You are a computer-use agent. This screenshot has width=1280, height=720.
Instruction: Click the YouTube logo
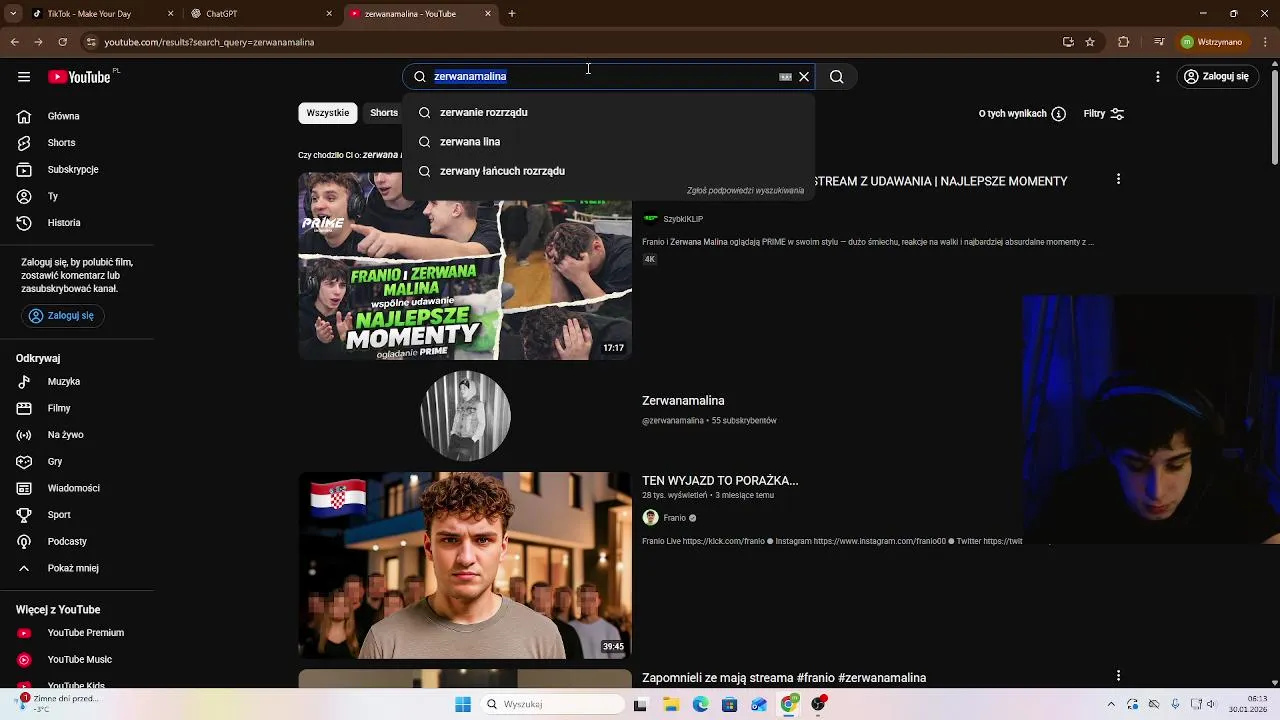point(79,77)
